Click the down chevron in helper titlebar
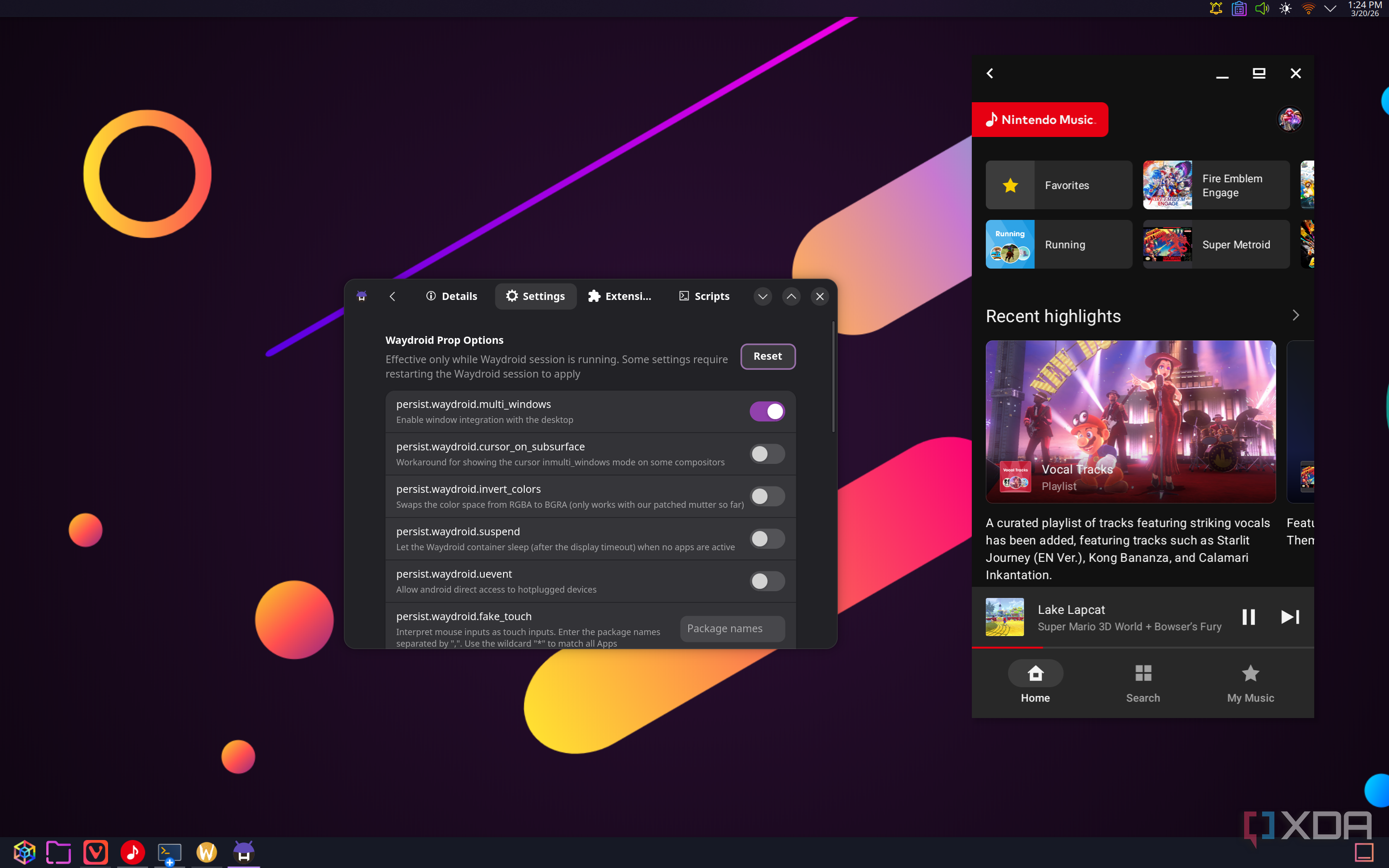The image size is (1389, 868). (762, 296)
